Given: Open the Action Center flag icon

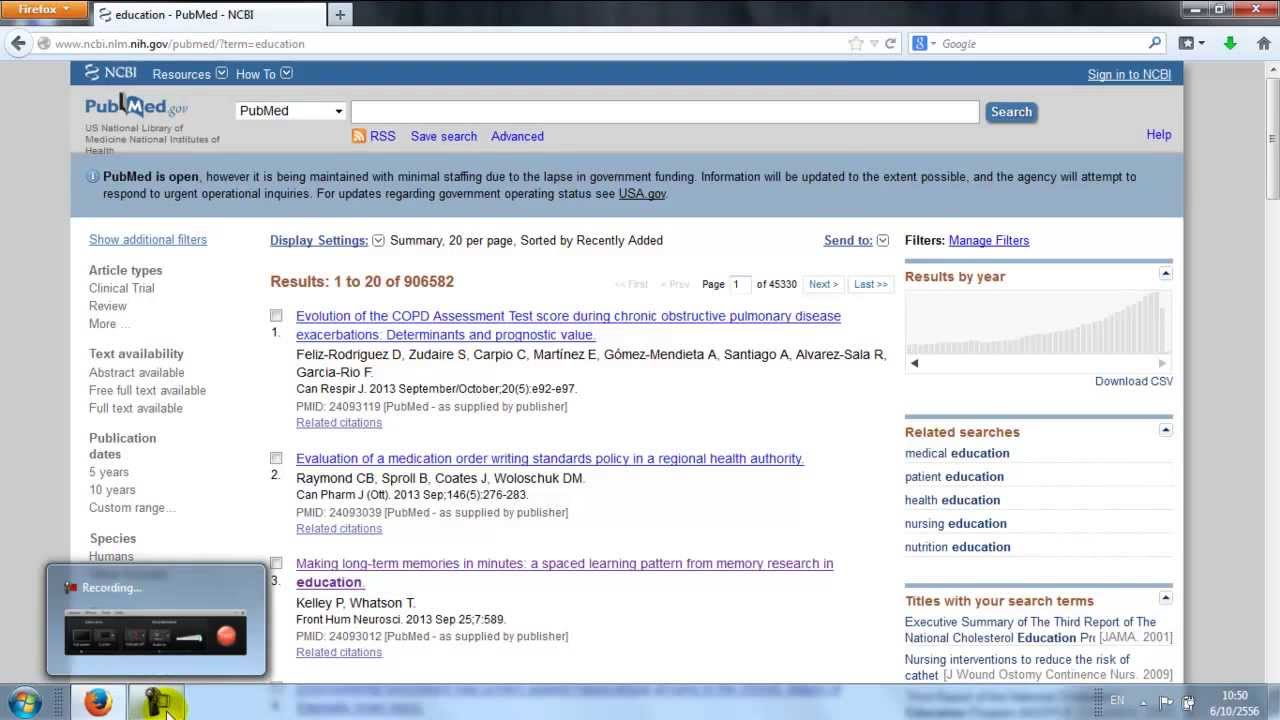Looking at the screenshot, I should click(1165, 702).
